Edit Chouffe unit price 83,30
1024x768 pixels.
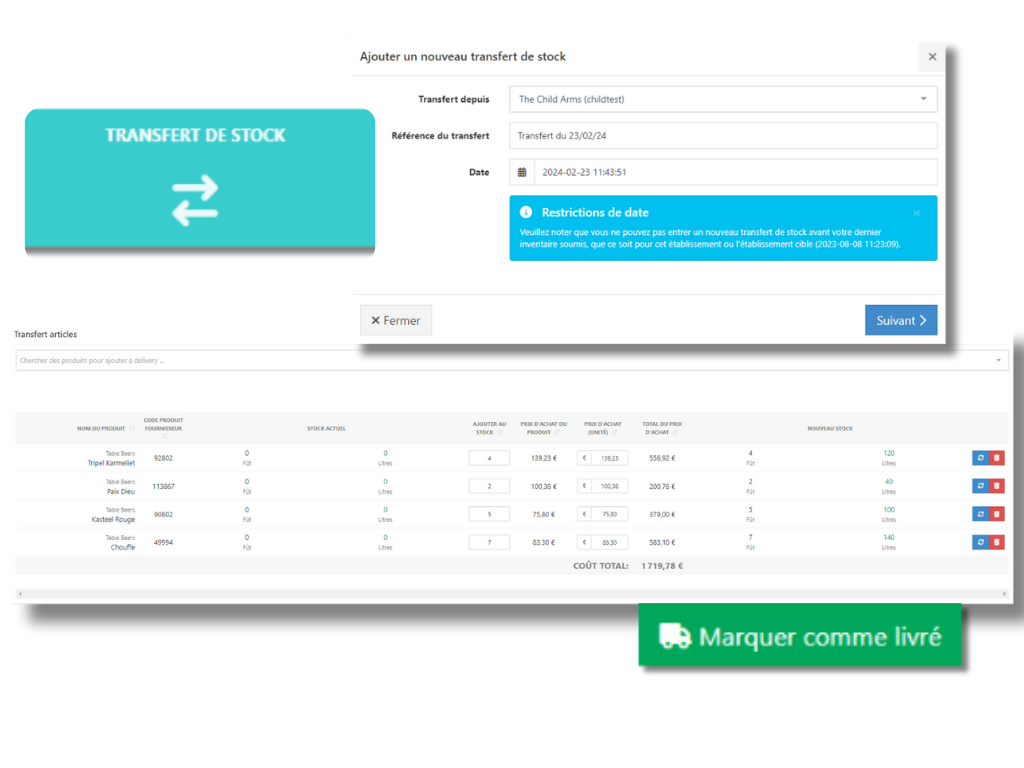(x=609, y=542)
